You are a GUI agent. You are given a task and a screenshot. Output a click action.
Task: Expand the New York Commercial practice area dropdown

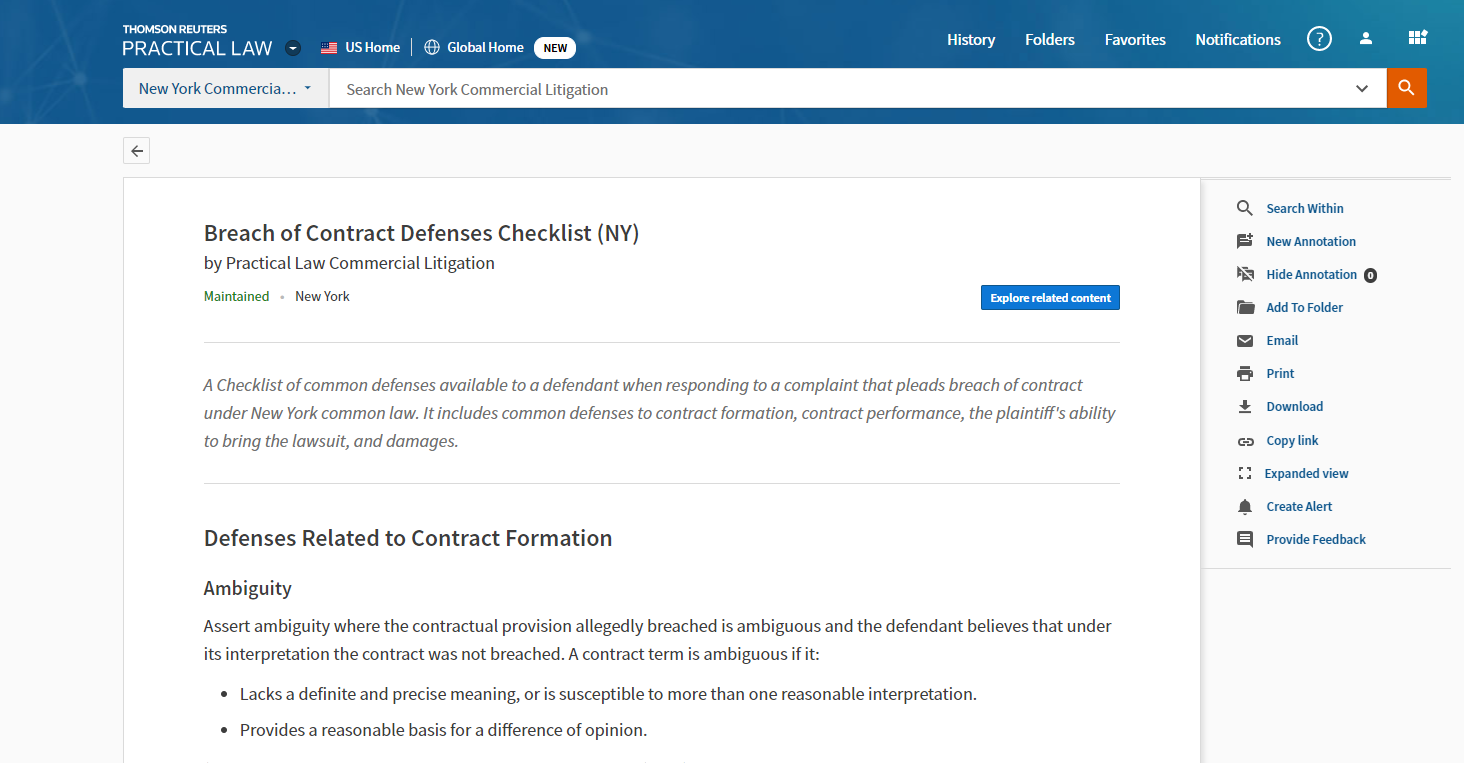(x=225, y=88)
